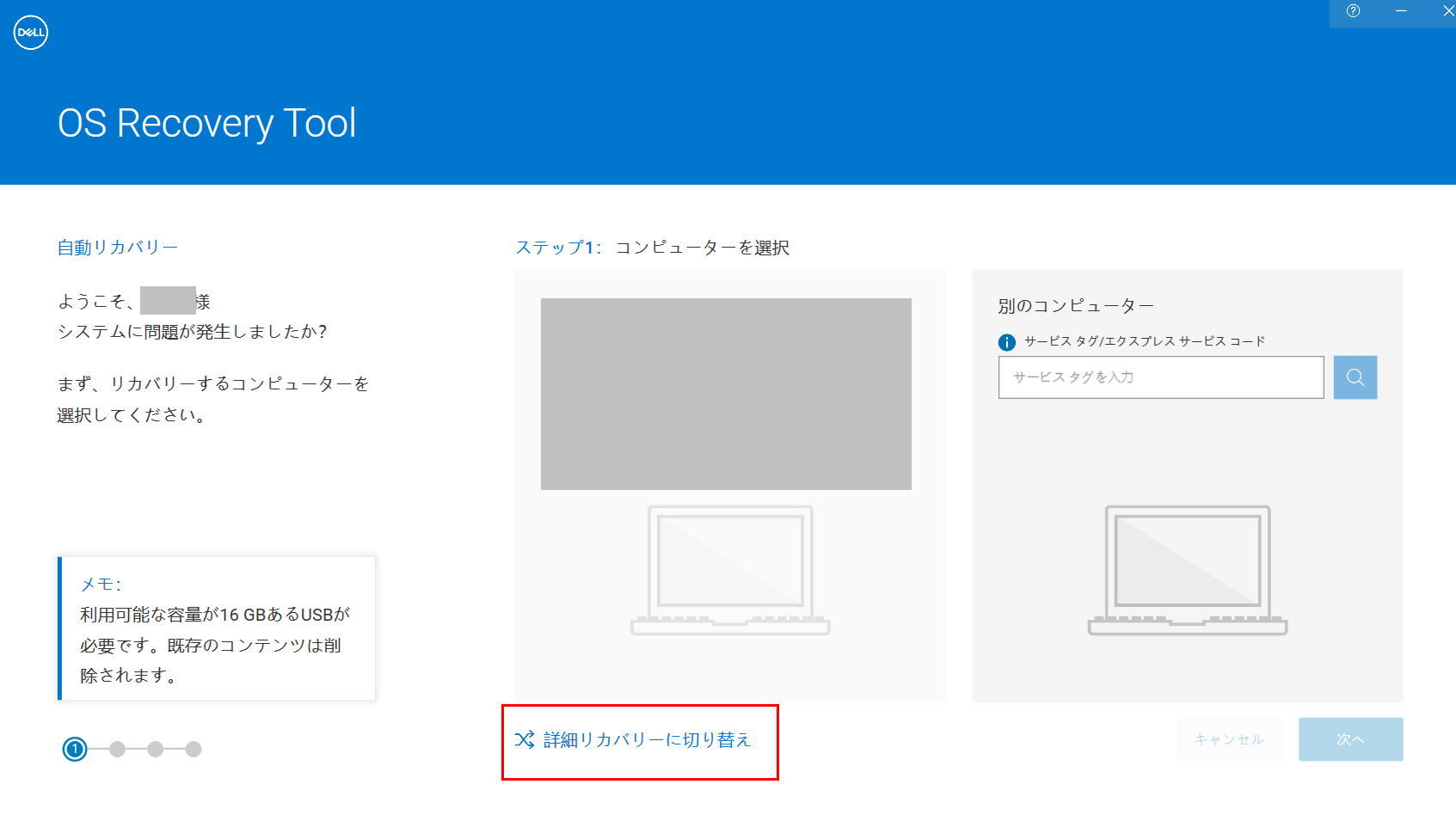The height and width of the screenshot is (821, 1456).
Task: Click the サービス タグ/エクスプレス サービス コード label
Action: tap(1145, 341)
